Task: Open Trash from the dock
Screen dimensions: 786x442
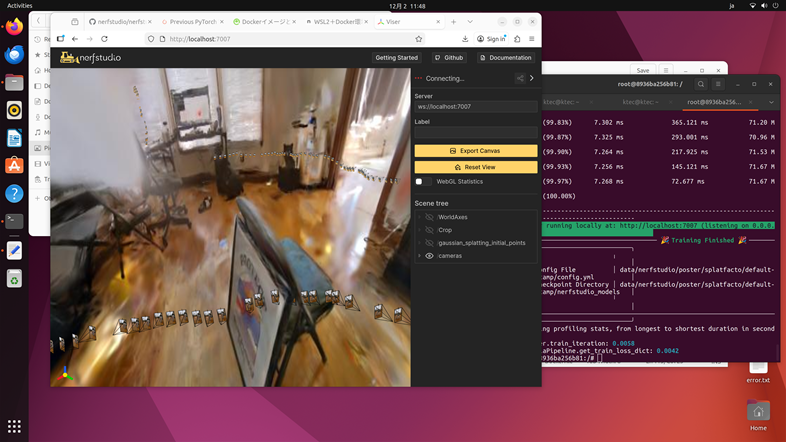Action: 14,279
